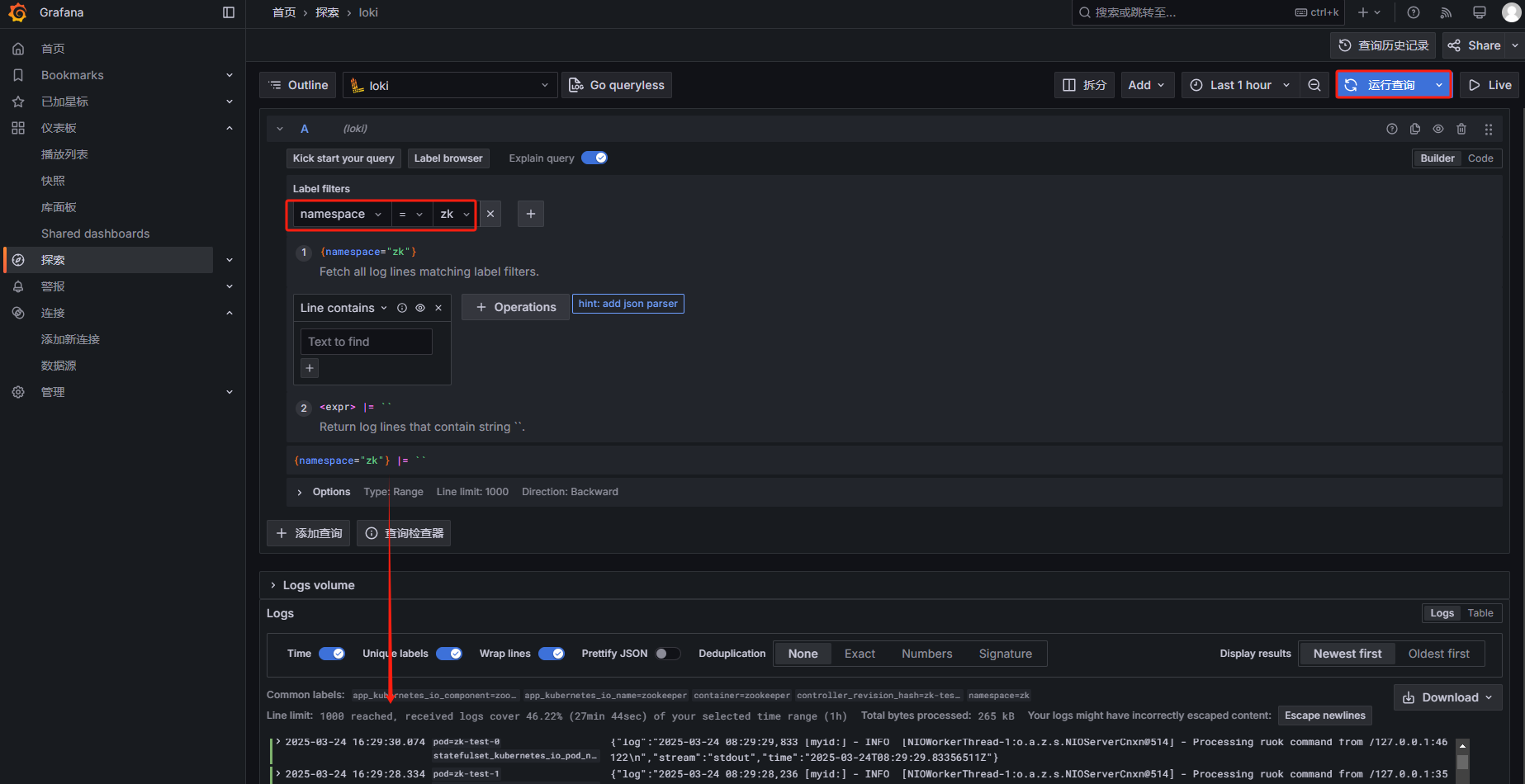Open the news feed RSS icon
1525x784 pixels.
point(1446,12)
